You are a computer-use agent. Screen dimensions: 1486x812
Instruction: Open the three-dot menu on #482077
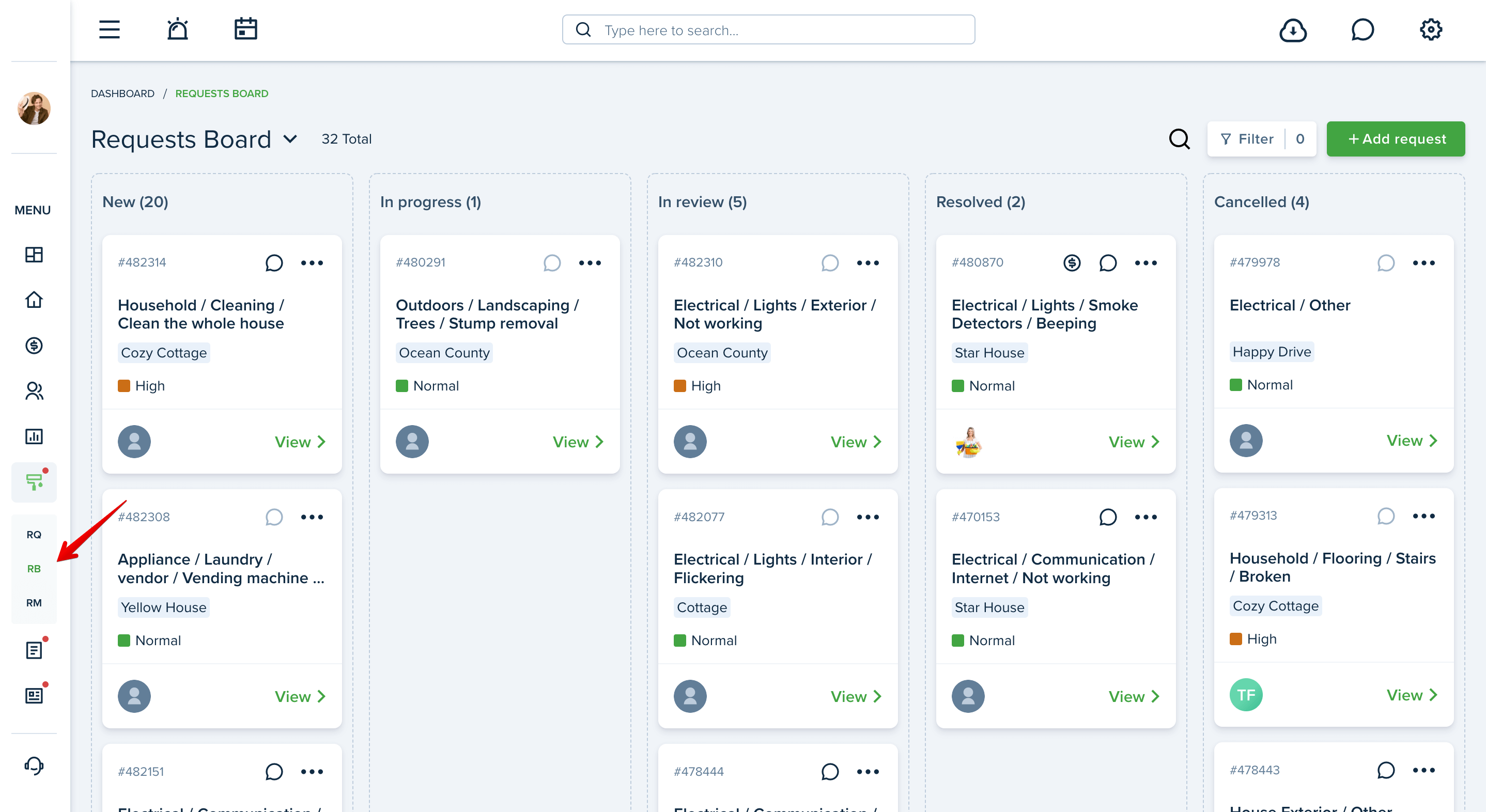[868, 517]
